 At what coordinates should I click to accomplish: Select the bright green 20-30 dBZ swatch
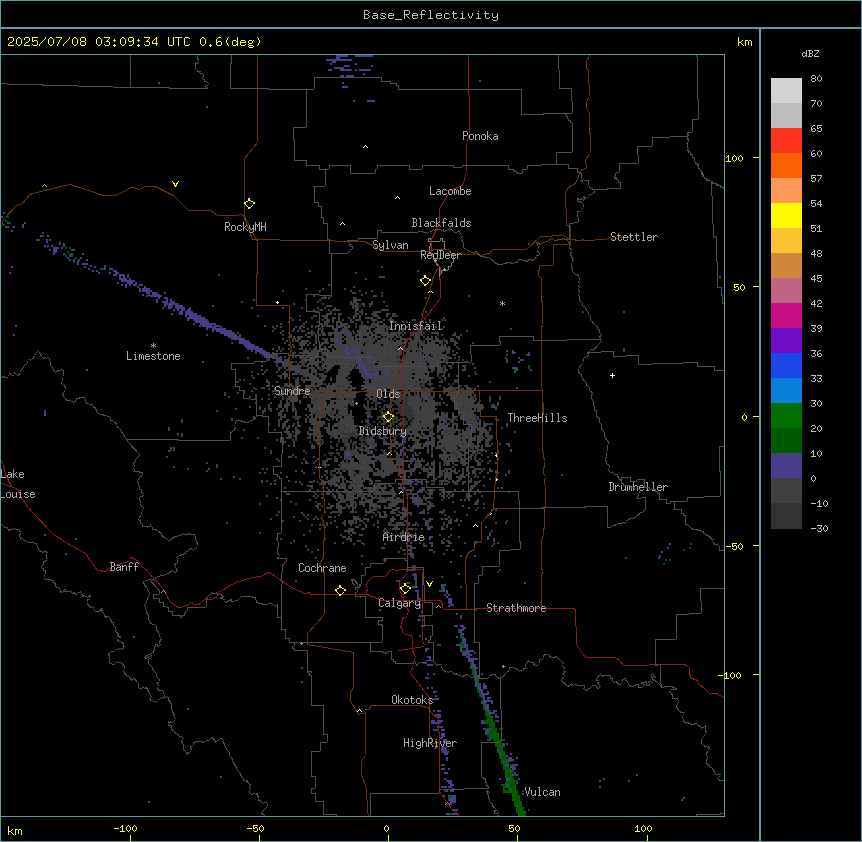pos(786,416)
